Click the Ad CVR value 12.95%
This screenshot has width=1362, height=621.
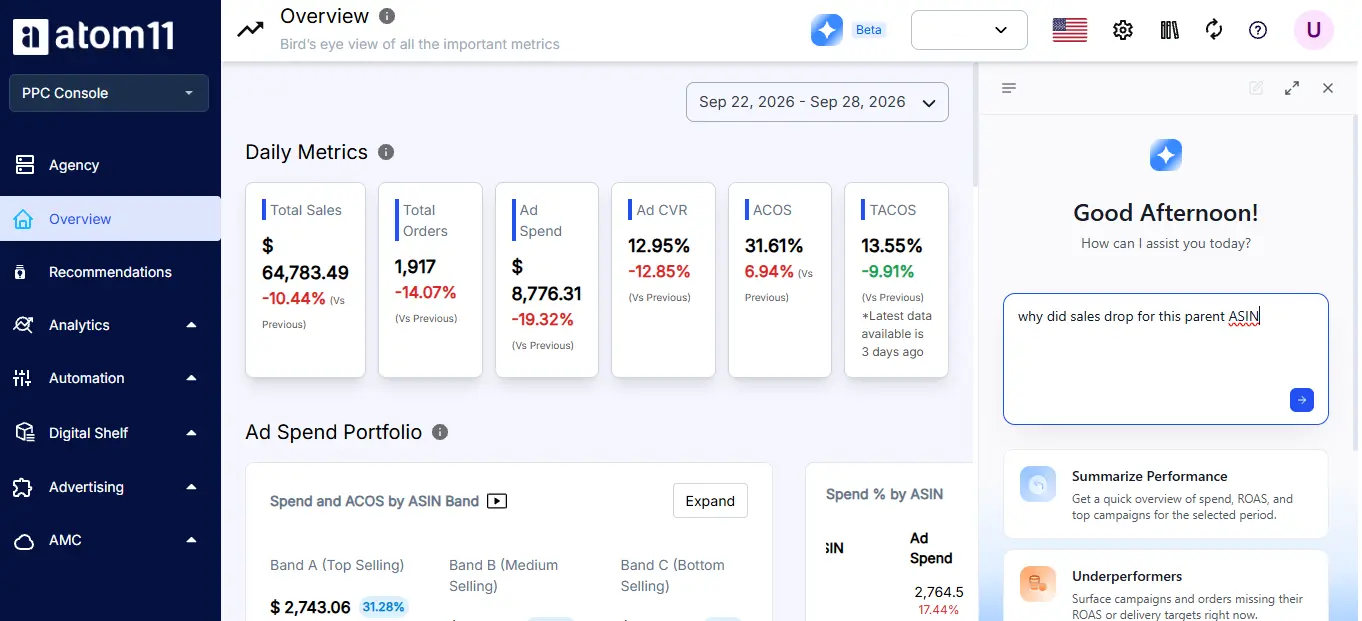click(x=659, y=246)
